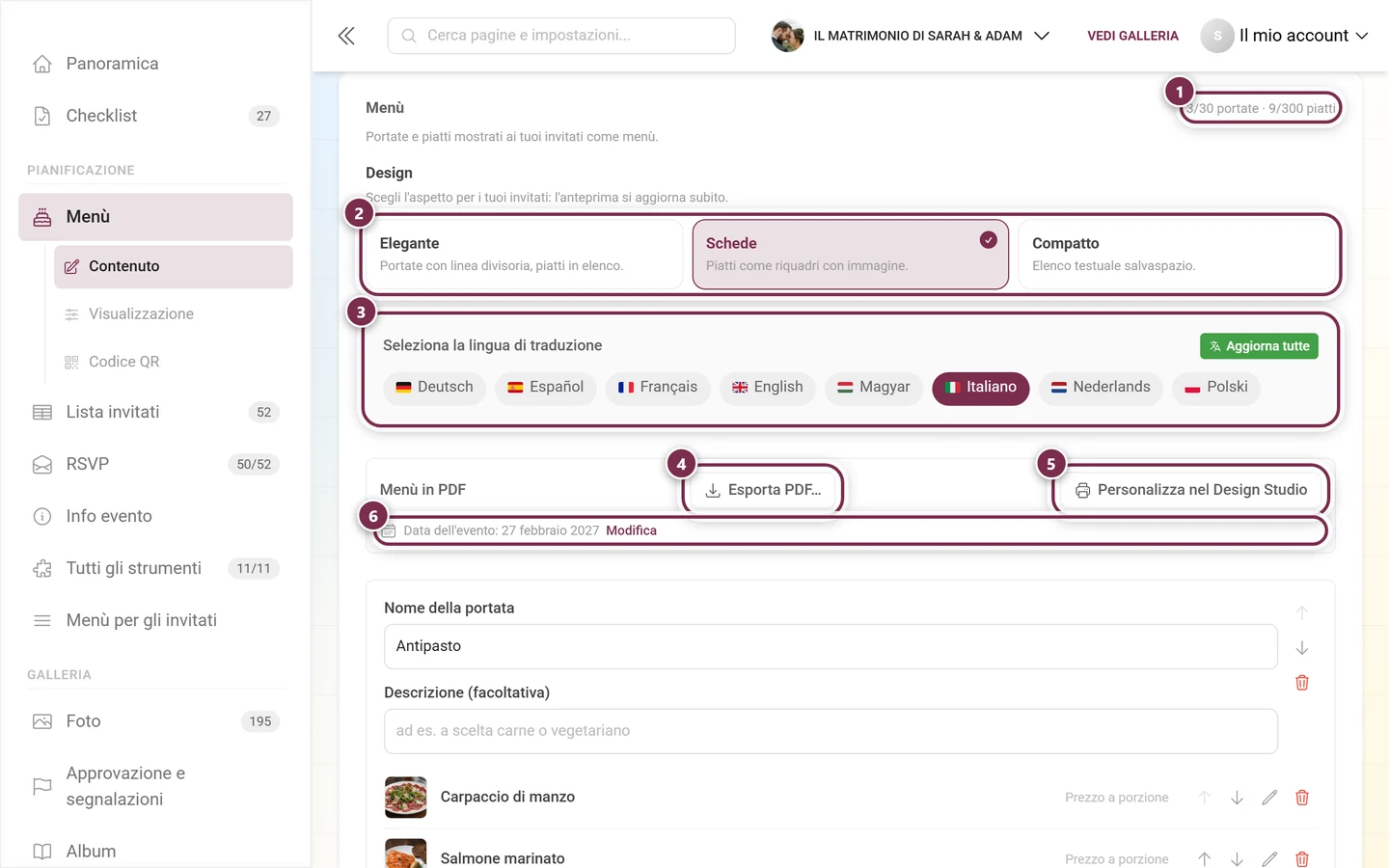The width and height of the screenshot is (1389, 868).
Task: Select the Schede design option
Action: [x=850, y=255]
